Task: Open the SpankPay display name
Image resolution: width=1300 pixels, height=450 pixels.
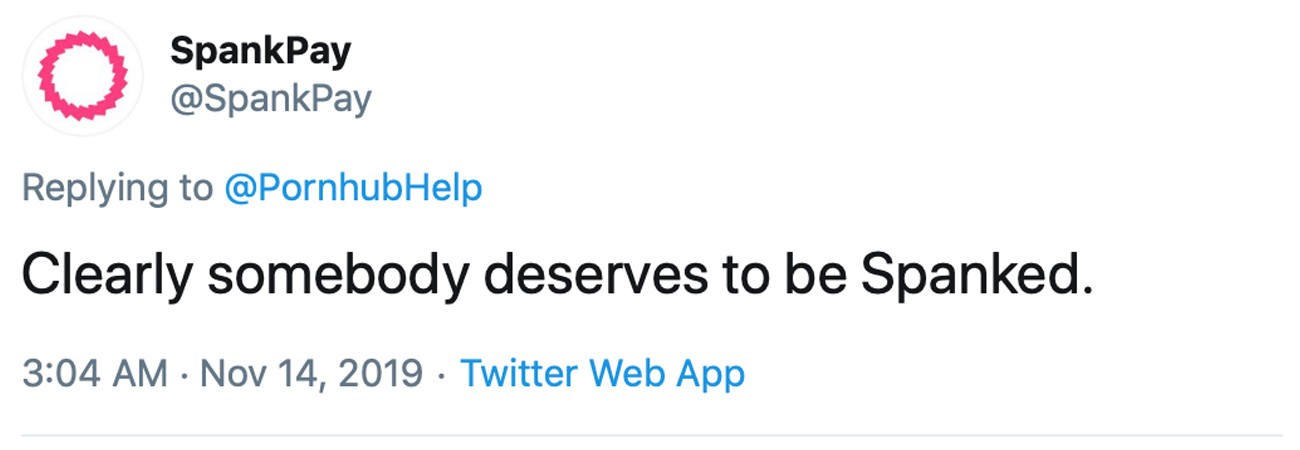Action: (x=260, y=51)
